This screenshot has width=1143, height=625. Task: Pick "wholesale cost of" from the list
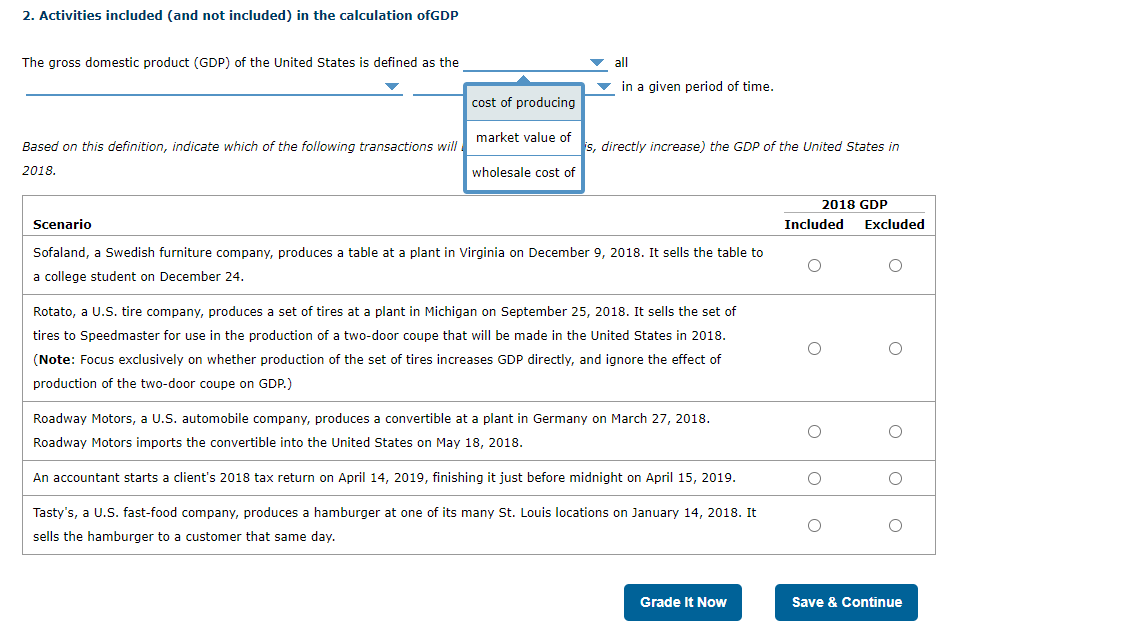point(523,172)
